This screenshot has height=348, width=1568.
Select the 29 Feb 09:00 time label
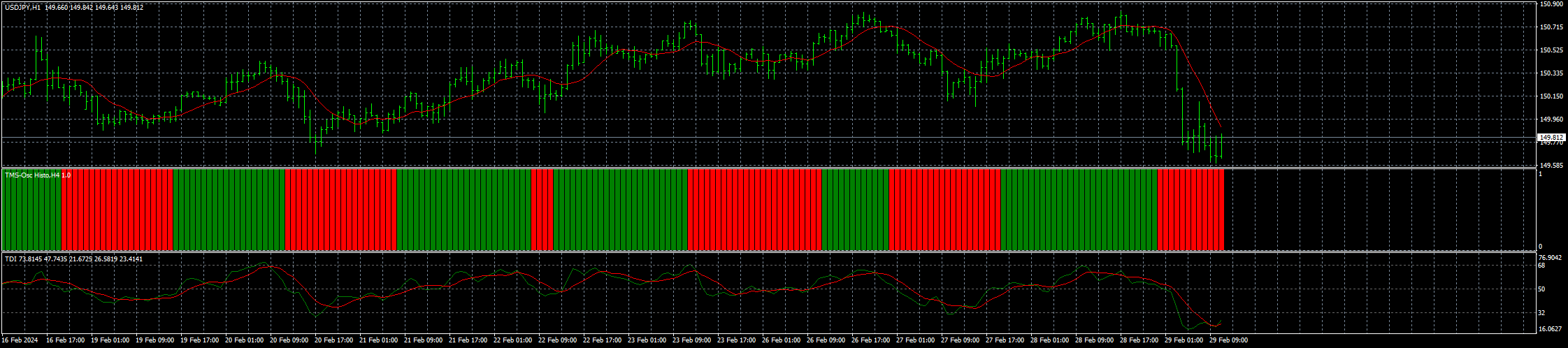[1228, 341]
